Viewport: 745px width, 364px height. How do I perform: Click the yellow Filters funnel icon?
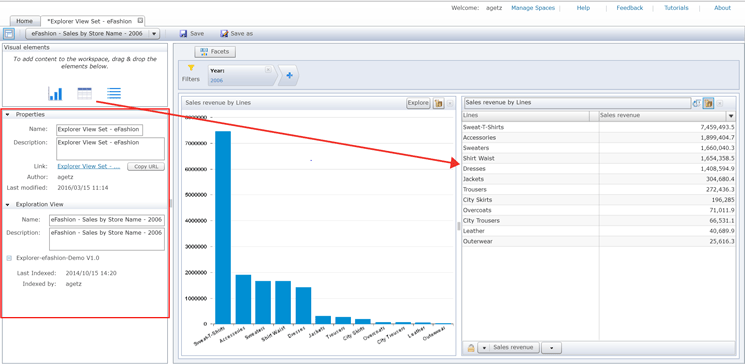(191, 68)
